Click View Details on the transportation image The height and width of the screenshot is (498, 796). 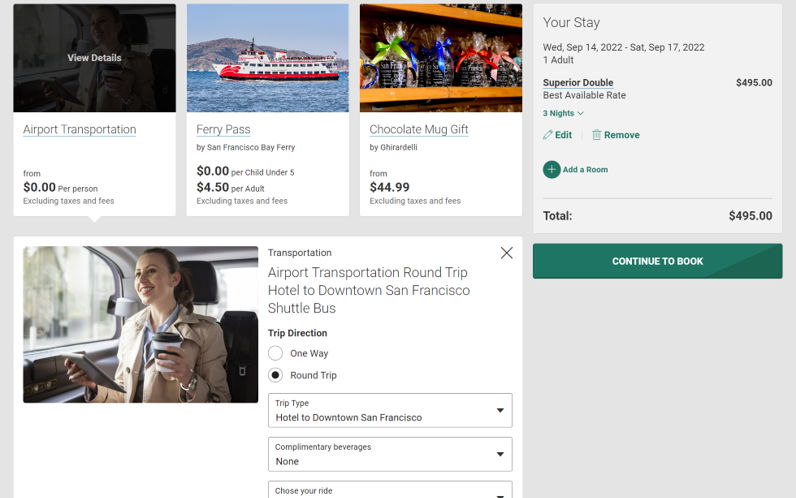coord(94,58)
